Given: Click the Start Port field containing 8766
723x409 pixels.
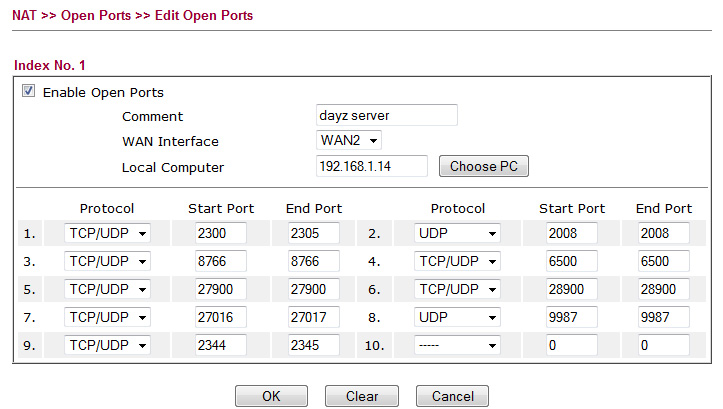Looking at the screenshot, I should tap(220, 261).
